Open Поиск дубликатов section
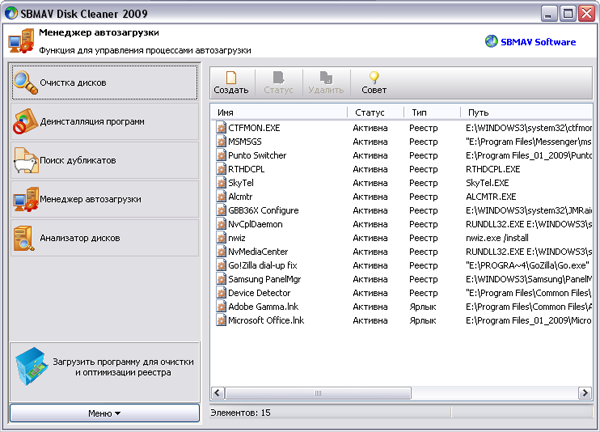Viewport: 600px width, 432px height. coord(104,160)
